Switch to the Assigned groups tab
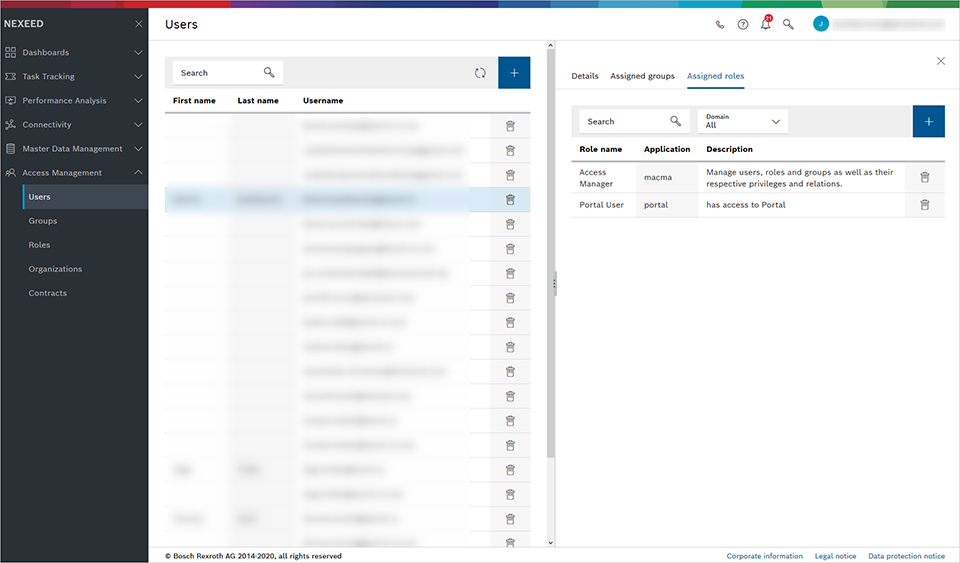This screenshot has height=563, width=960. tap(642, 76)
